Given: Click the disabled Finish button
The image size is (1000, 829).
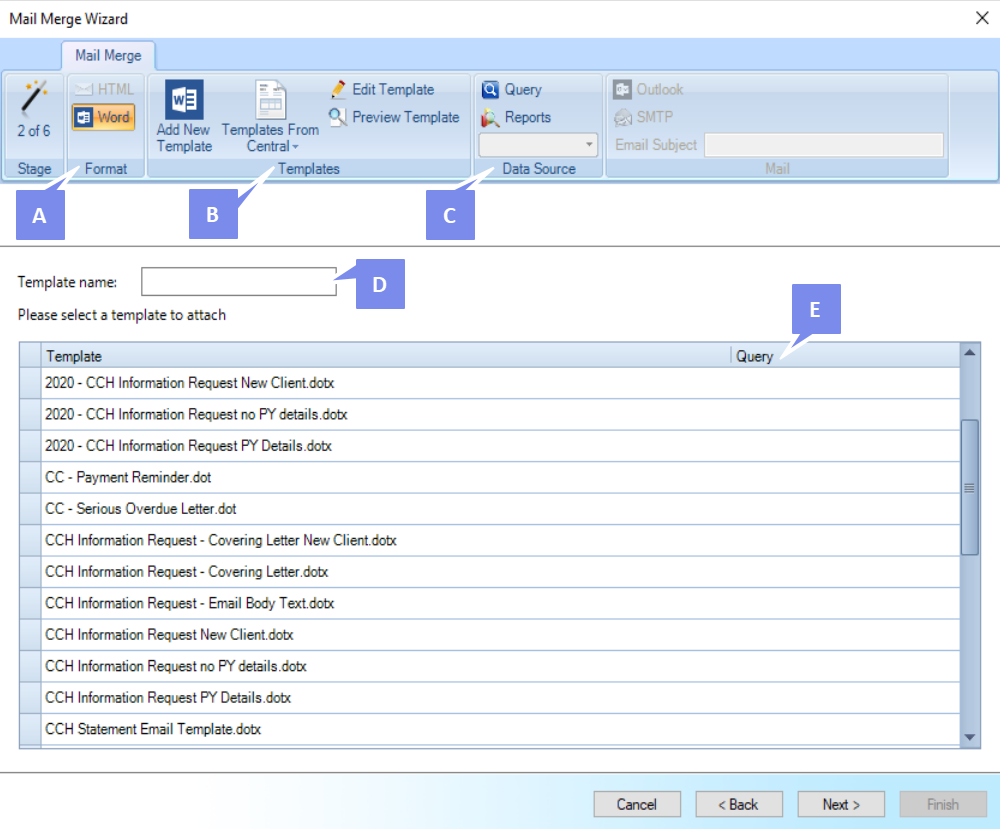Looking at the screenshot, I should coord(943,804).
